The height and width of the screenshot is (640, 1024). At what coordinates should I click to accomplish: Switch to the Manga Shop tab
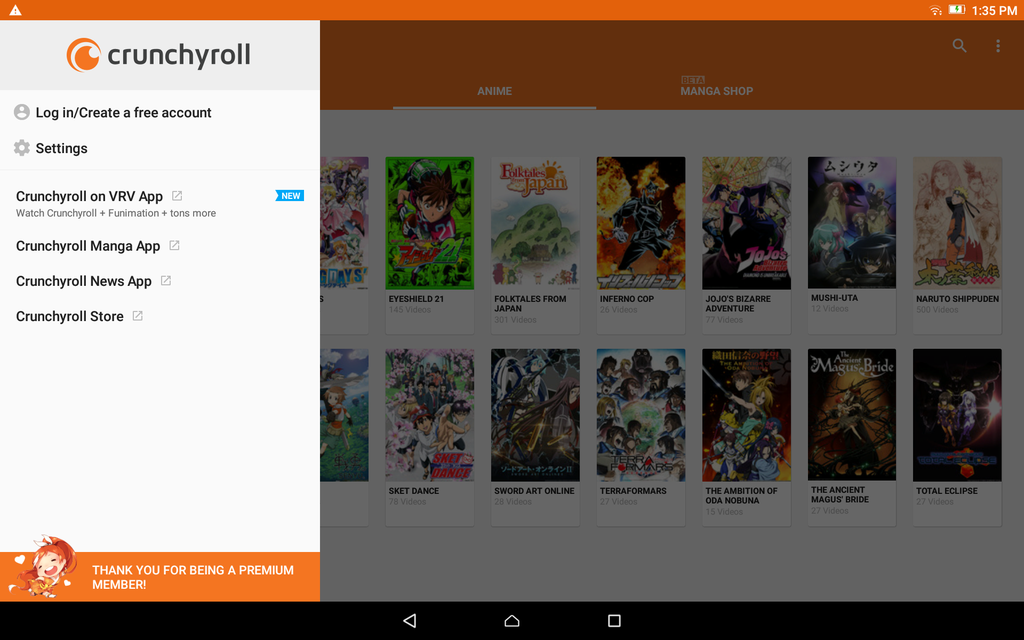pos(716,91)
